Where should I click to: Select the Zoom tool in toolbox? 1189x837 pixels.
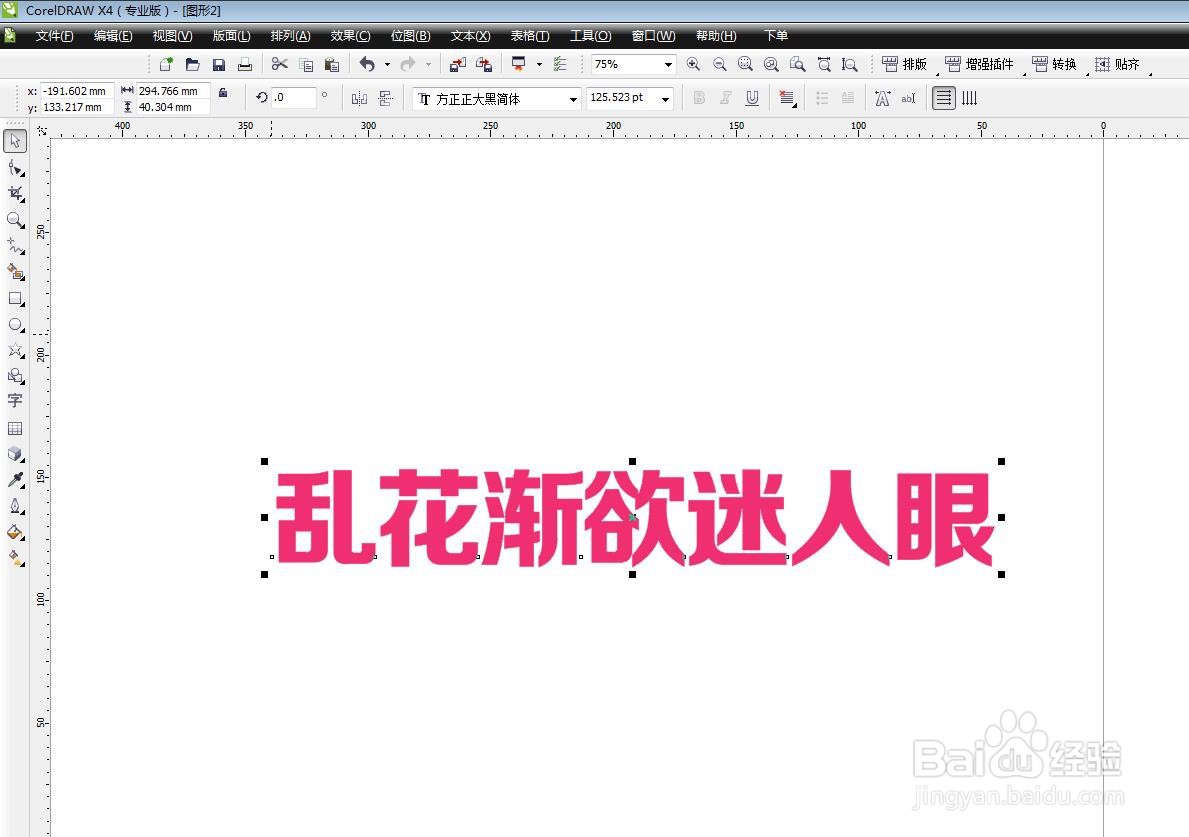[15, 220]
